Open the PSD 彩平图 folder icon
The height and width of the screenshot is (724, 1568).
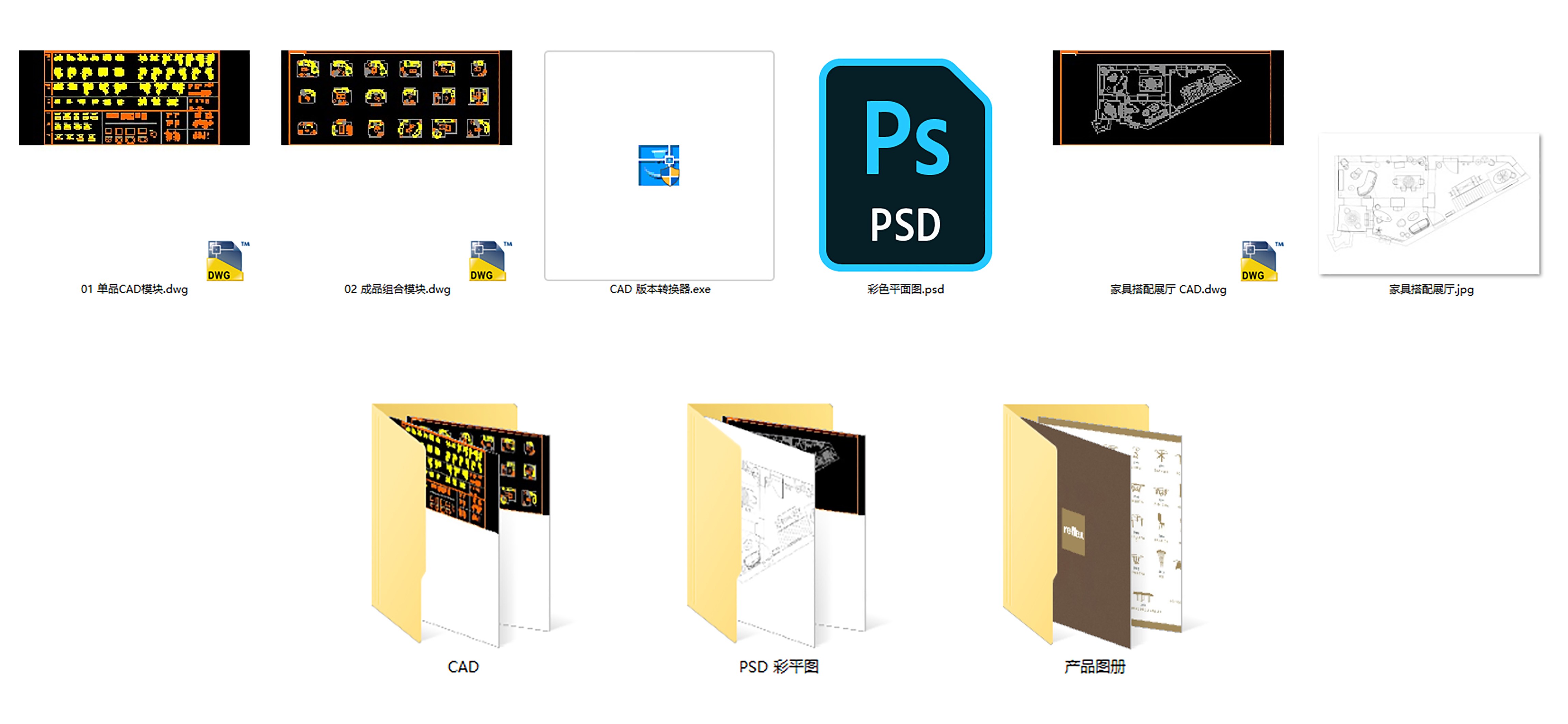(x=776, y=525)
